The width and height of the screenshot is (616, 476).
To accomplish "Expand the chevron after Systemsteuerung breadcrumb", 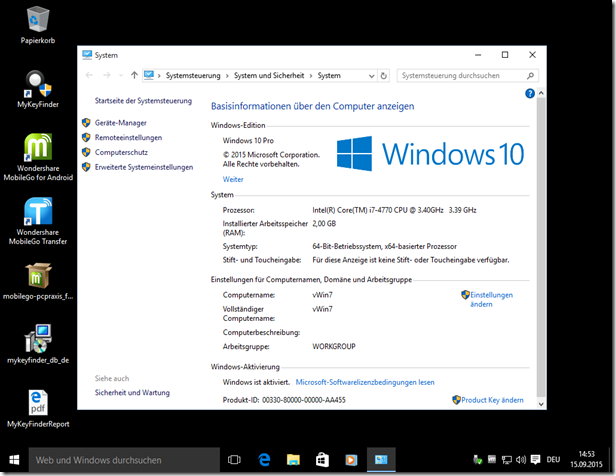I will [x=227, y=76].
